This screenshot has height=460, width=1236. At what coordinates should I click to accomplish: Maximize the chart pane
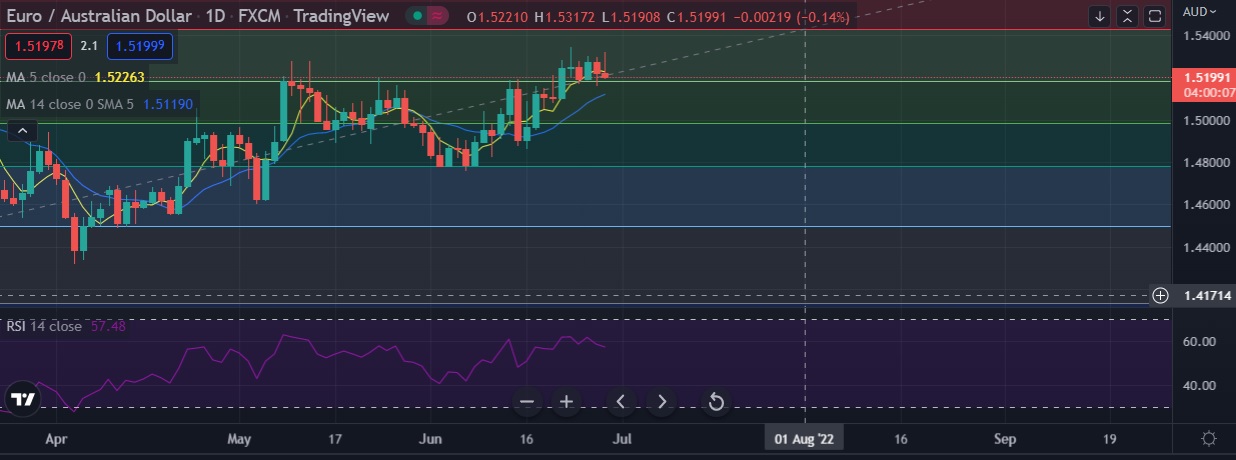1154,16
